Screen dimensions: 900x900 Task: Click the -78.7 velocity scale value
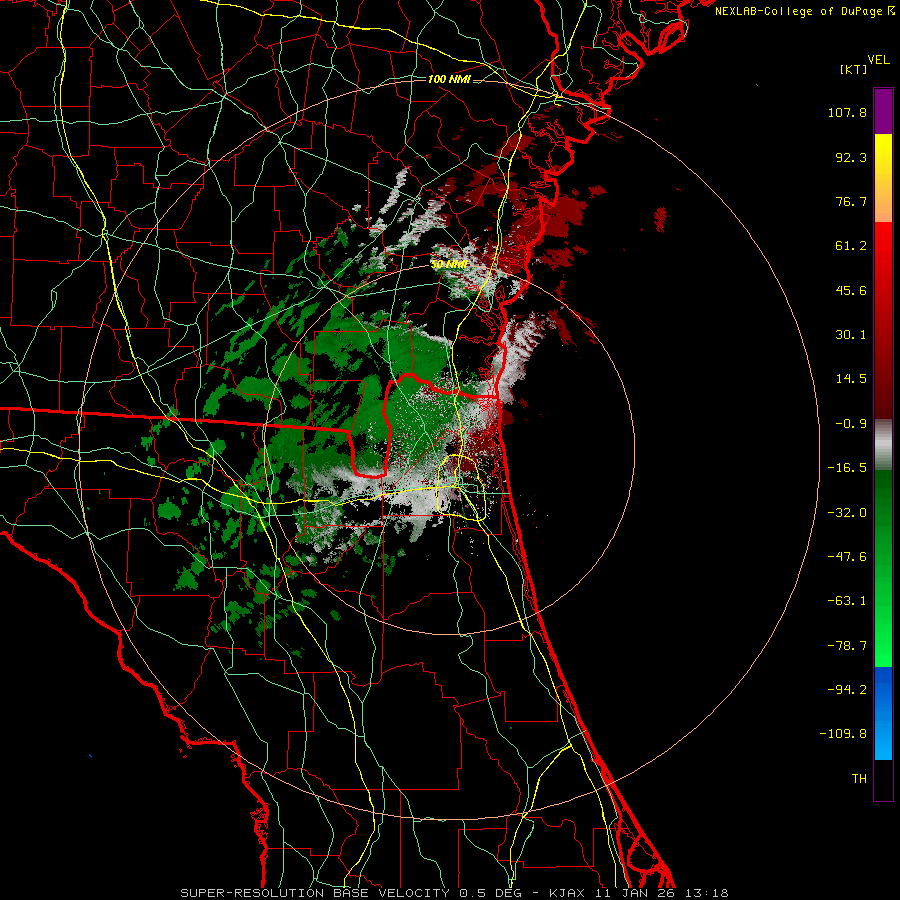847,646
